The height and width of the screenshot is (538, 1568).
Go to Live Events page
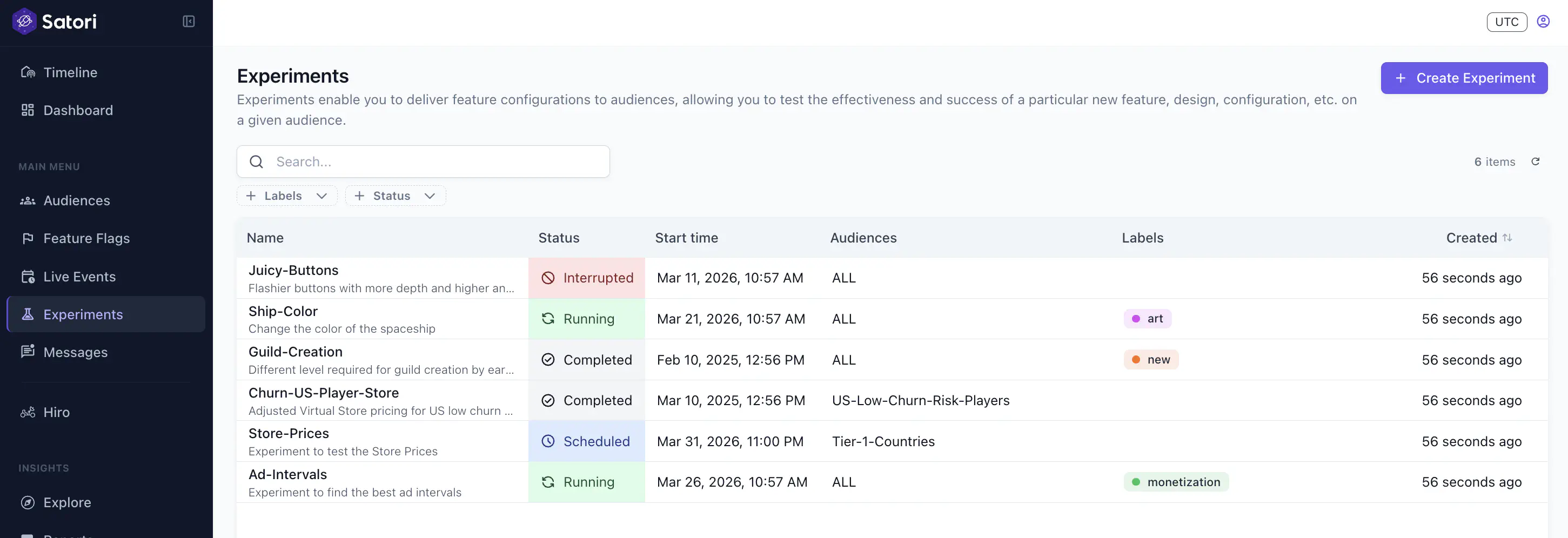click(x=79, y=277)
